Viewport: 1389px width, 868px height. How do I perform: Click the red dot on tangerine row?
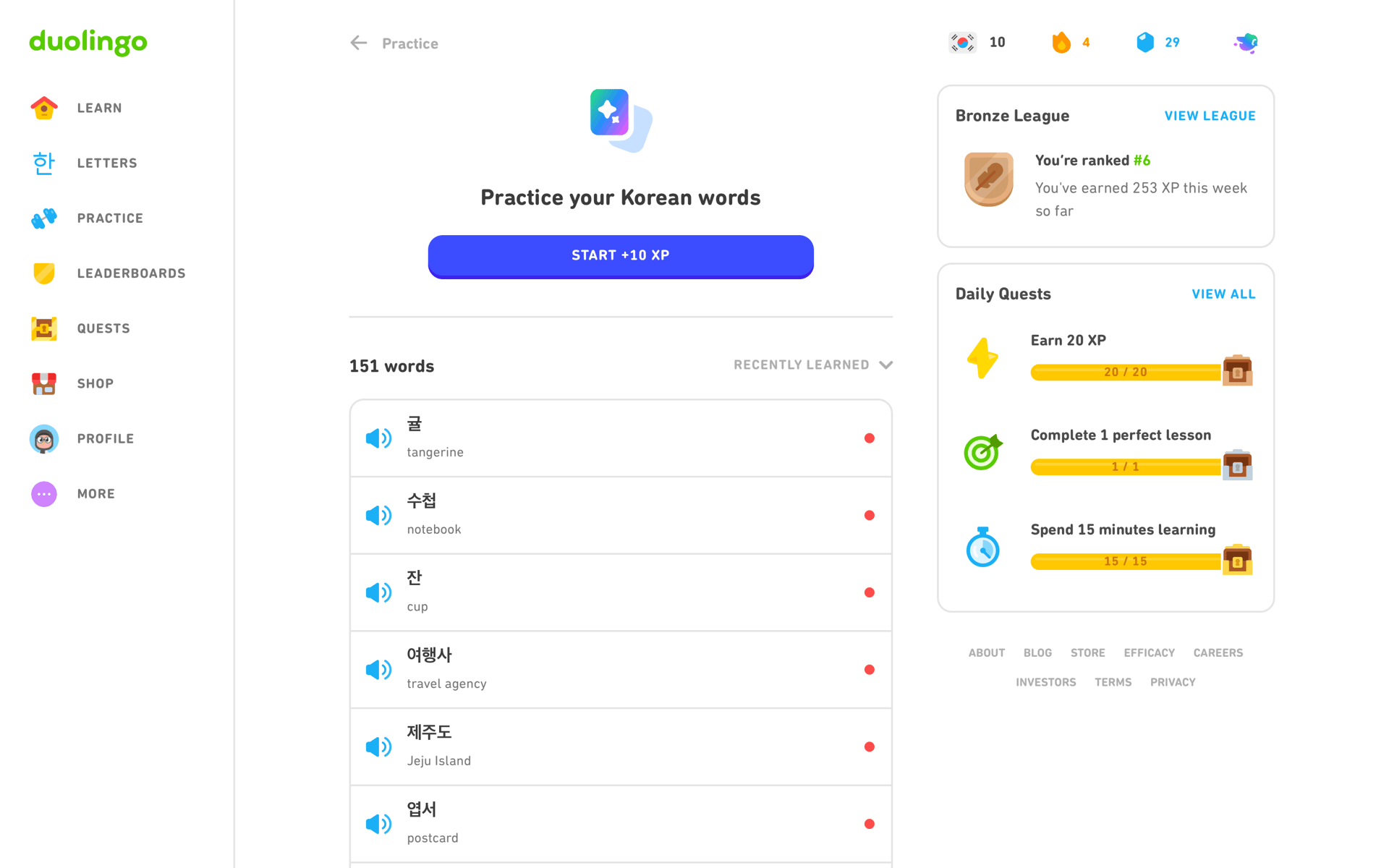(x=870, y=438)
